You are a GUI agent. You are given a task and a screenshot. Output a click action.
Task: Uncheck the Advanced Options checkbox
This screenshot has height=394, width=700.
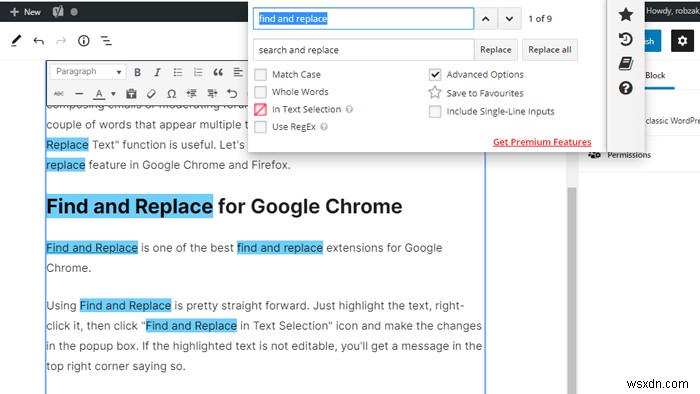[435, 75]
